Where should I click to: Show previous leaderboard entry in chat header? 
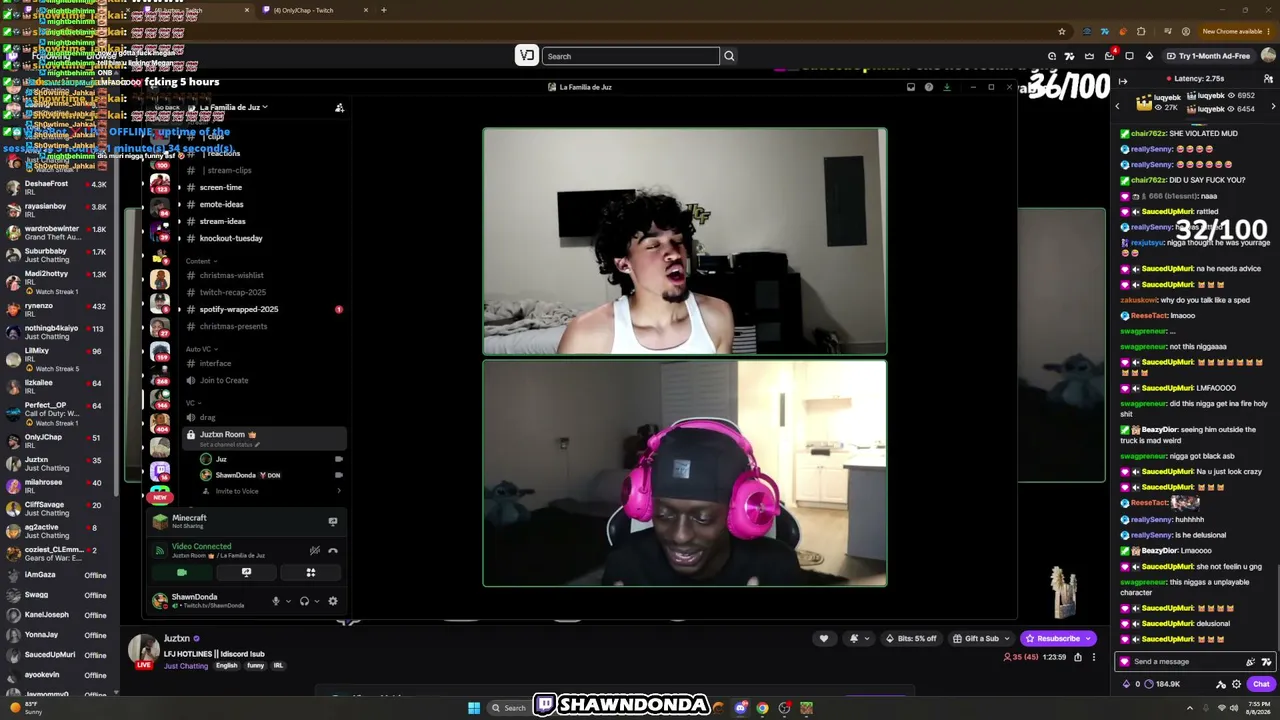1118,105
